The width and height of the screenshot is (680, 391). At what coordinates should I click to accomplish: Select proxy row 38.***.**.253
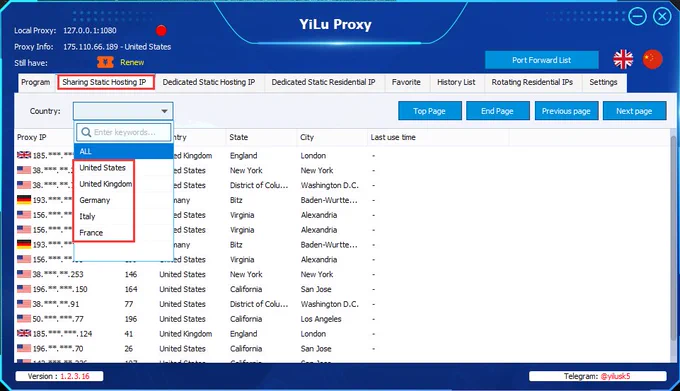tap(343, 274)
